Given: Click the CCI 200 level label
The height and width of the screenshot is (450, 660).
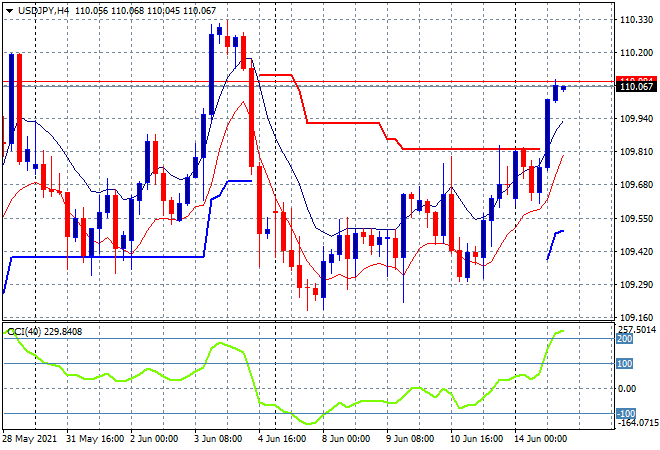Looking at the screenshot, I should [x=625, y=339].
